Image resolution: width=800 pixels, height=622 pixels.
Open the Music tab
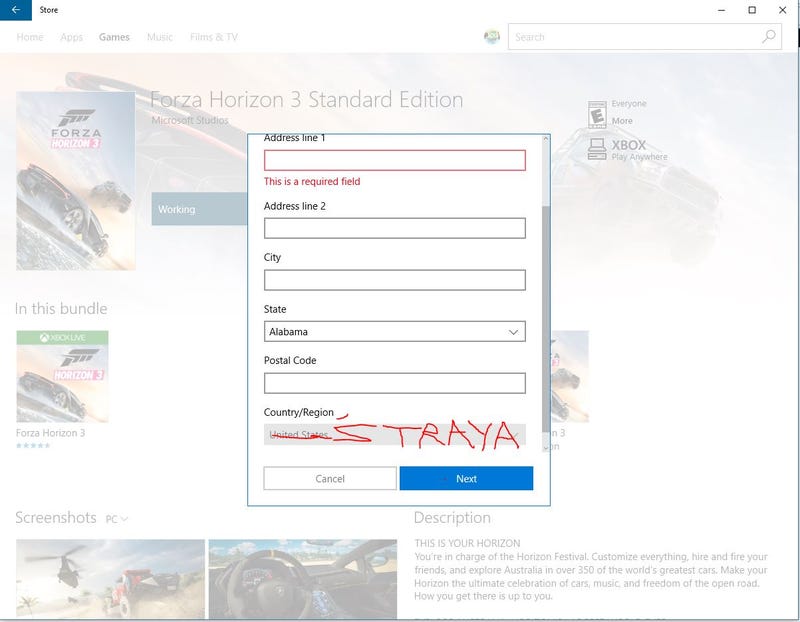[x=160, y=37]
